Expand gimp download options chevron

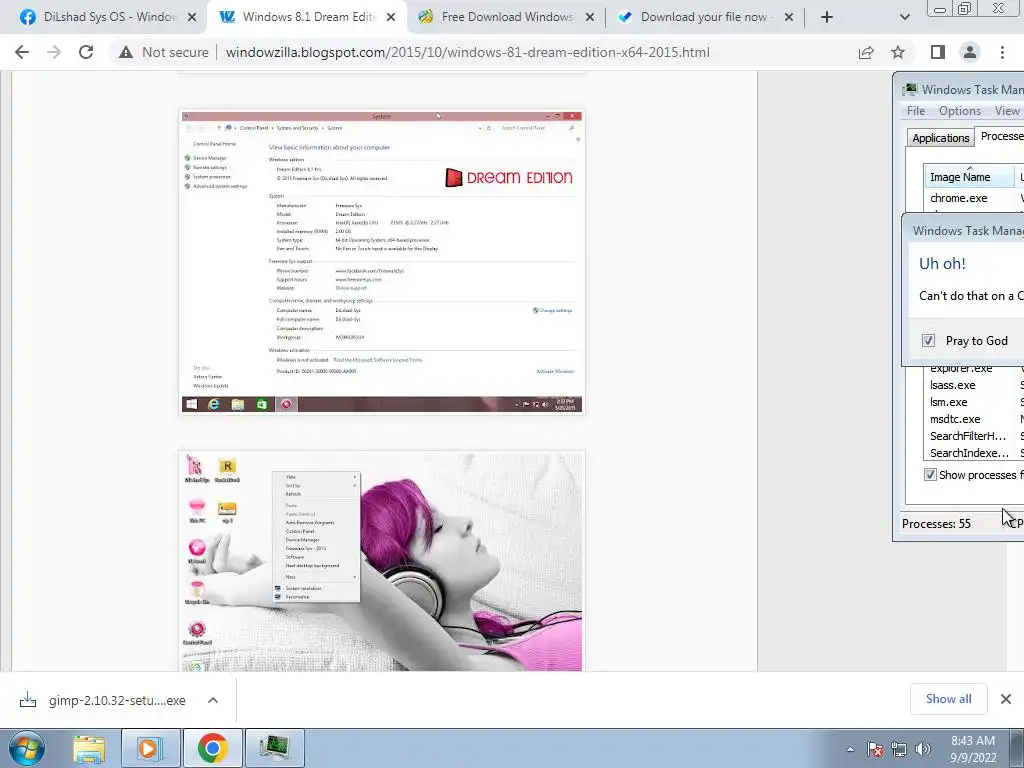213,700
